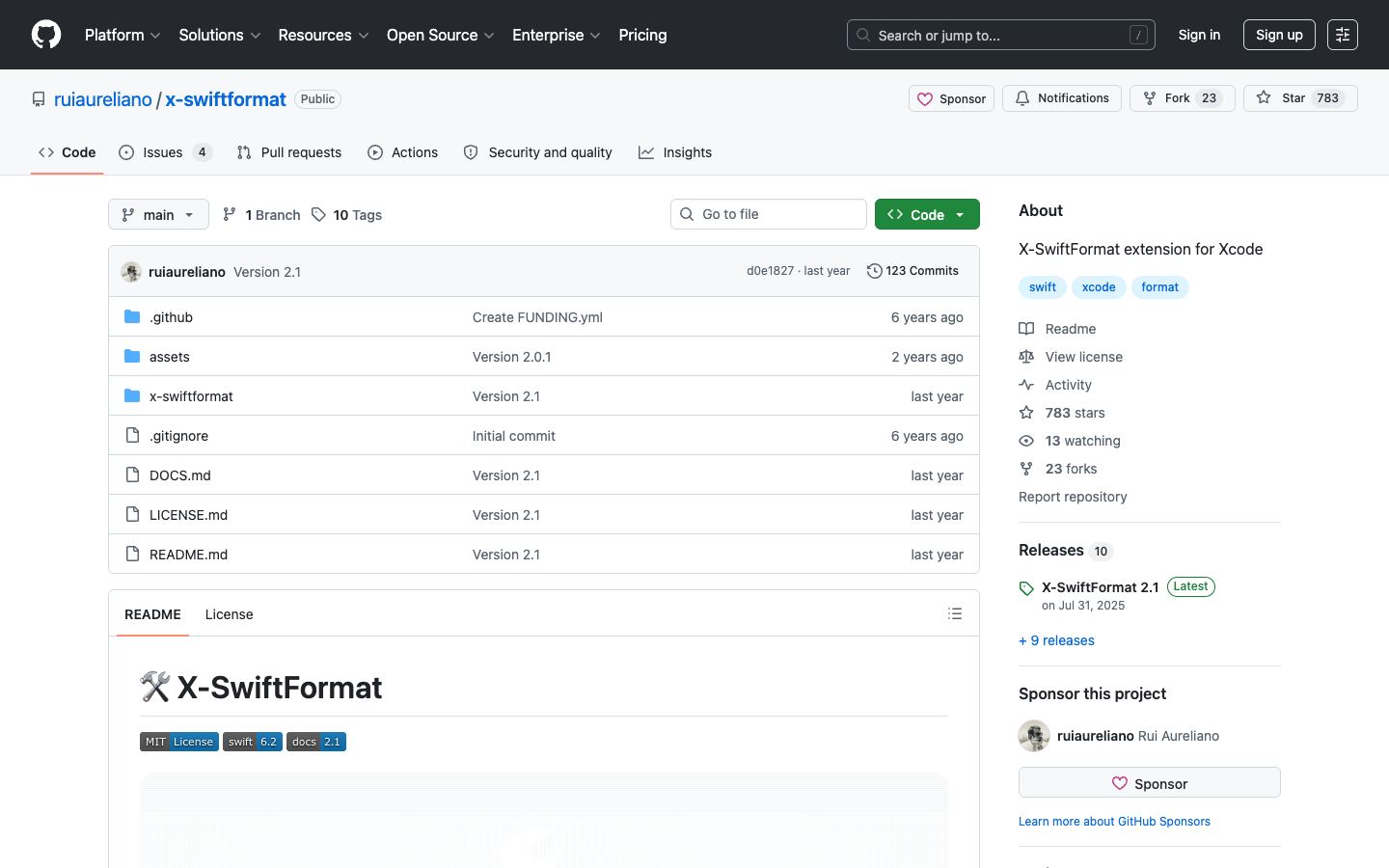
Task: Open the GitHub homepage logo
Action: 46,35
